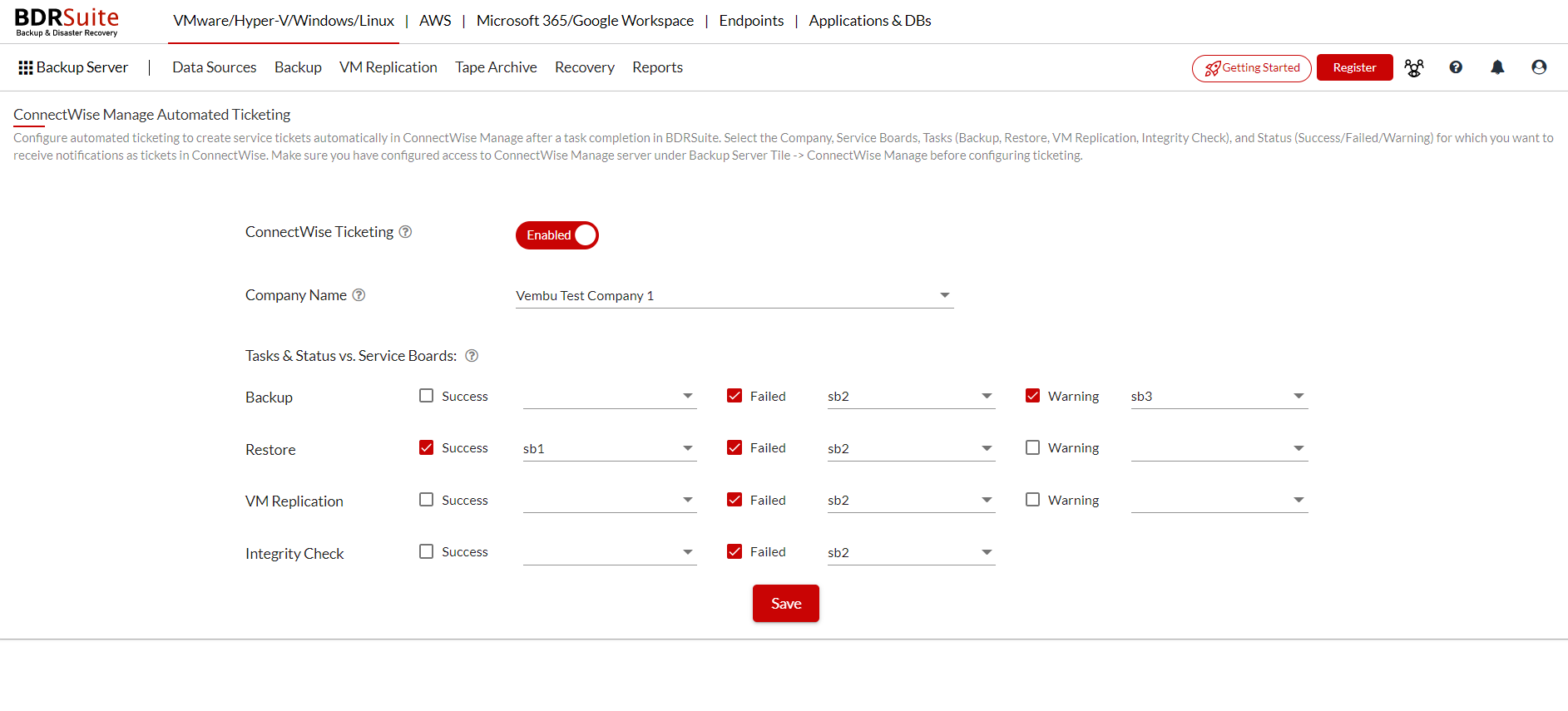Click the VM Replication row label in the task table

point(294,501)
